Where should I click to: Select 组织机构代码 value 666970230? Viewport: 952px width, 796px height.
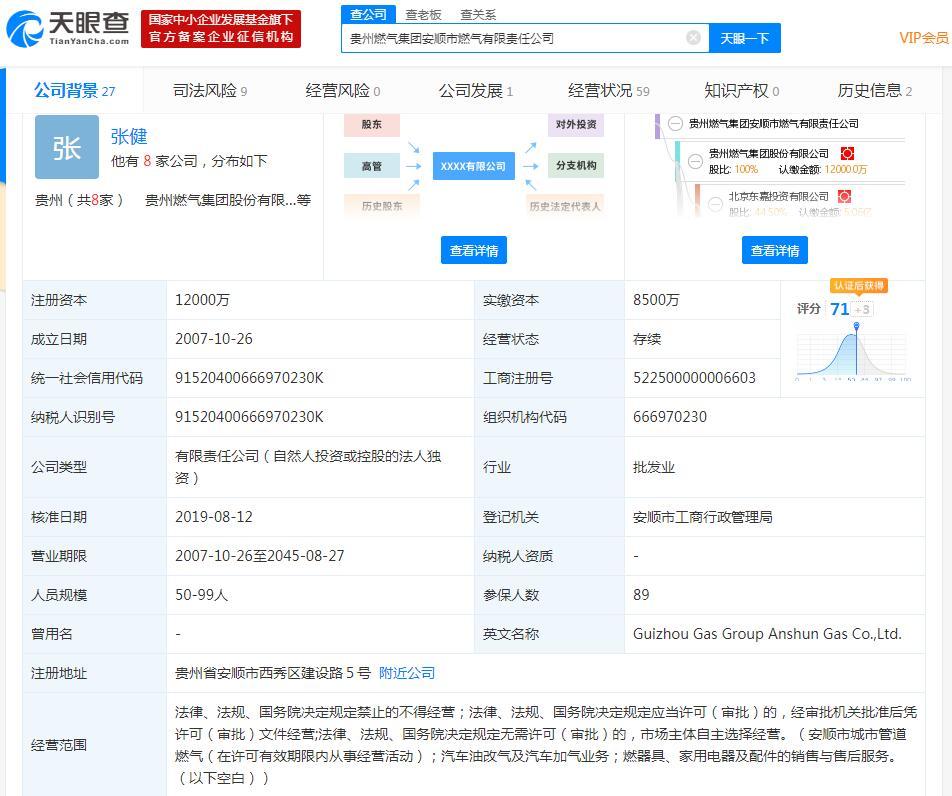[x=670, y=417]
